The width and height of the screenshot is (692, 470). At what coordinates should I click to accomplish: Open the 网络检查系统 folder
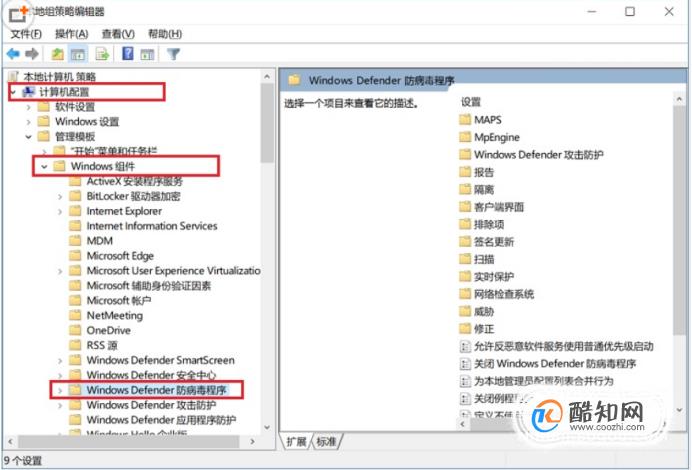coord(504,294)
